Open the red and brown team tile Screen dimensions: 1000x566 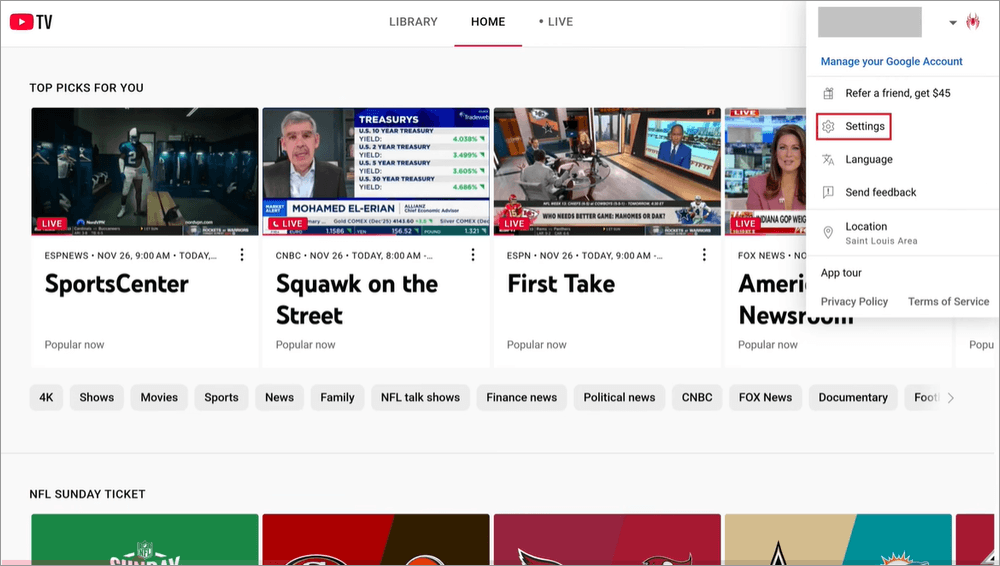click(x=376, y=540)
